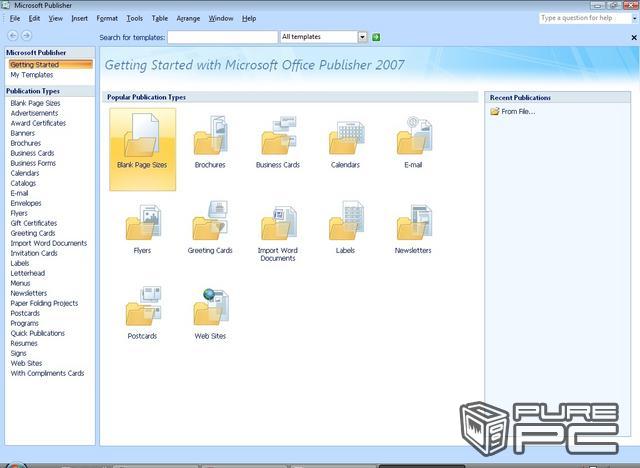Open the File menu

coord(15,18)
